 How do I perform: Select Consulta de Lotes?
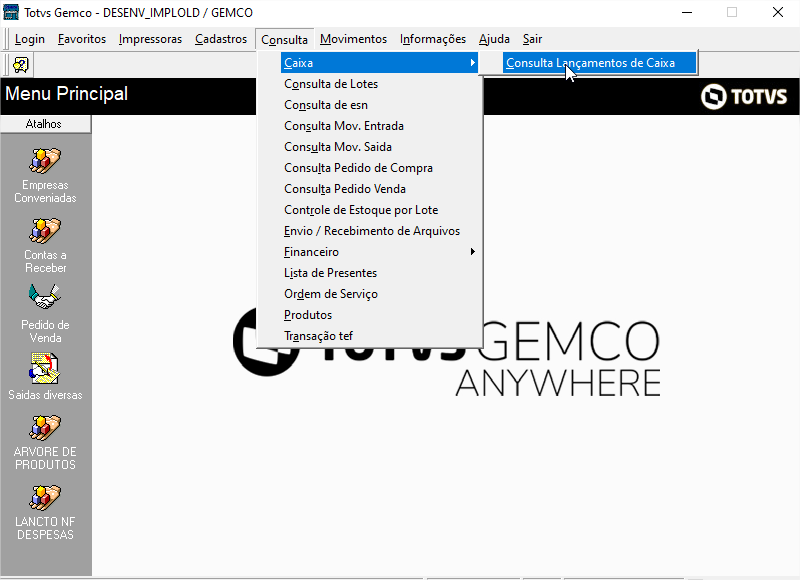pyautogui.click(x=380, y=84)
